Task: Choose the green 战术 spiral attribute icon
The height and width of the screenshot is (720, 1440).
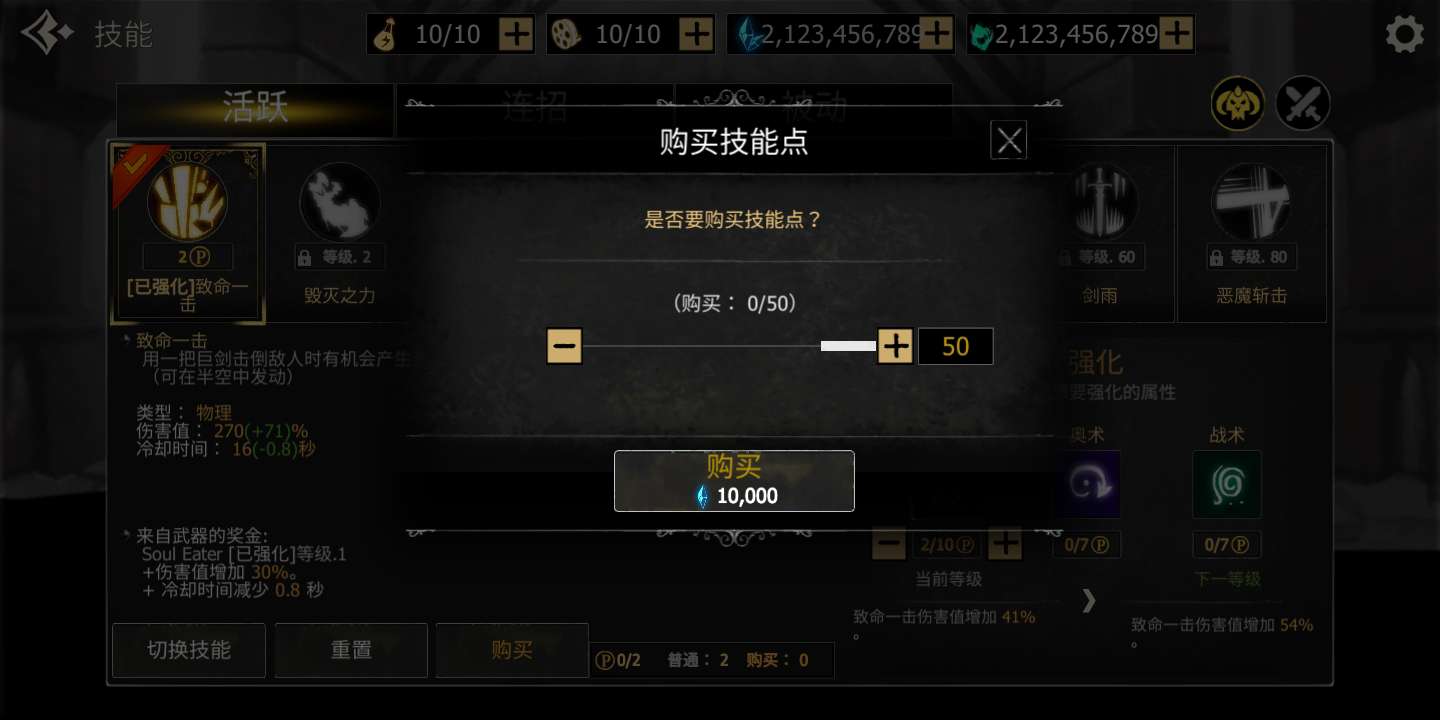Action: click(1227, 484)
